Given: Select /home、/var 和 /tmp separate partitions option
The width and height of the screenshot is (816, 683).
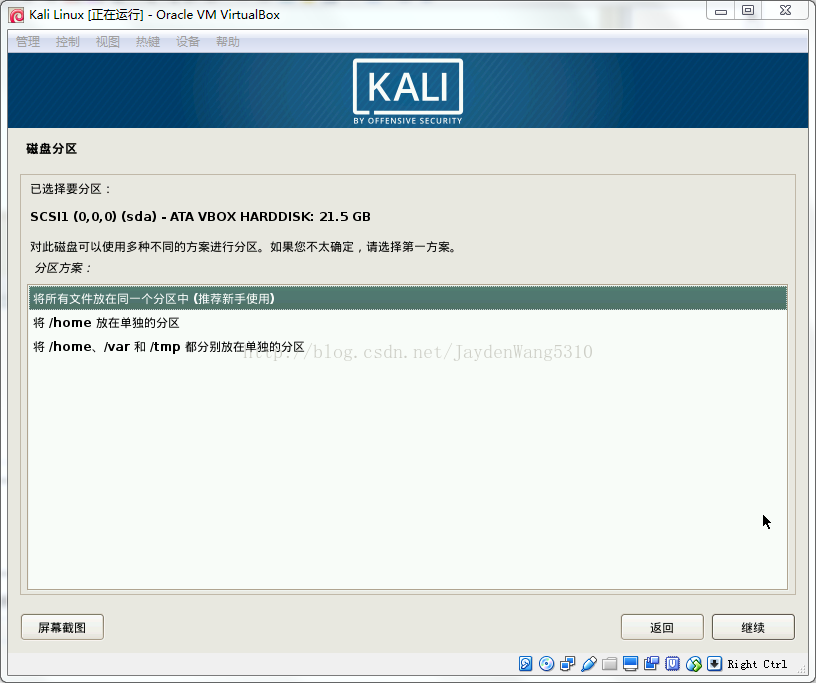Looking at the screenshot, I should 408,347.
